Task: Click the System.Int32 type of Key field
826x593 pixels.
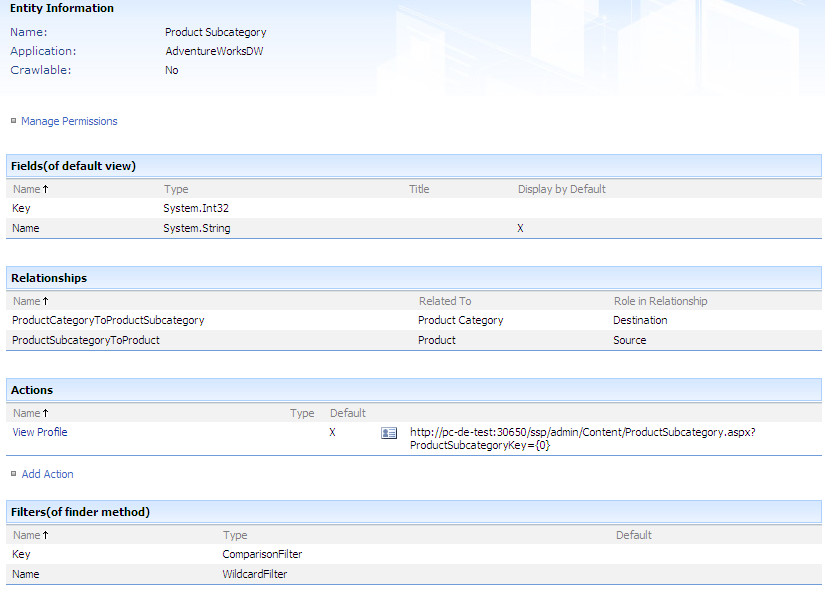Action: [197, 208]
